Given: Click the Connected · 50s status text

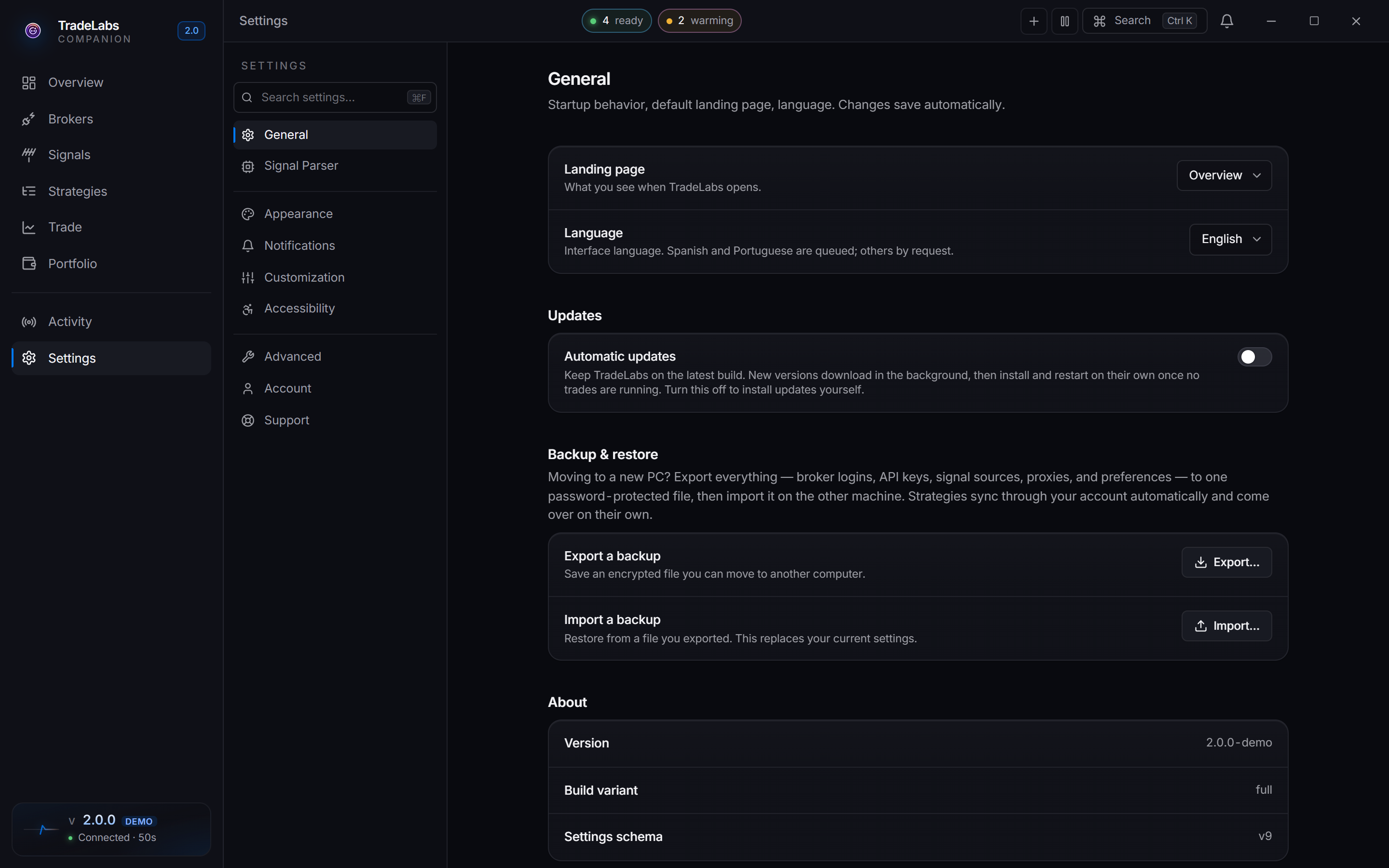Looking at the screenshot, I should pyautogui.click(x=117, y=838).
